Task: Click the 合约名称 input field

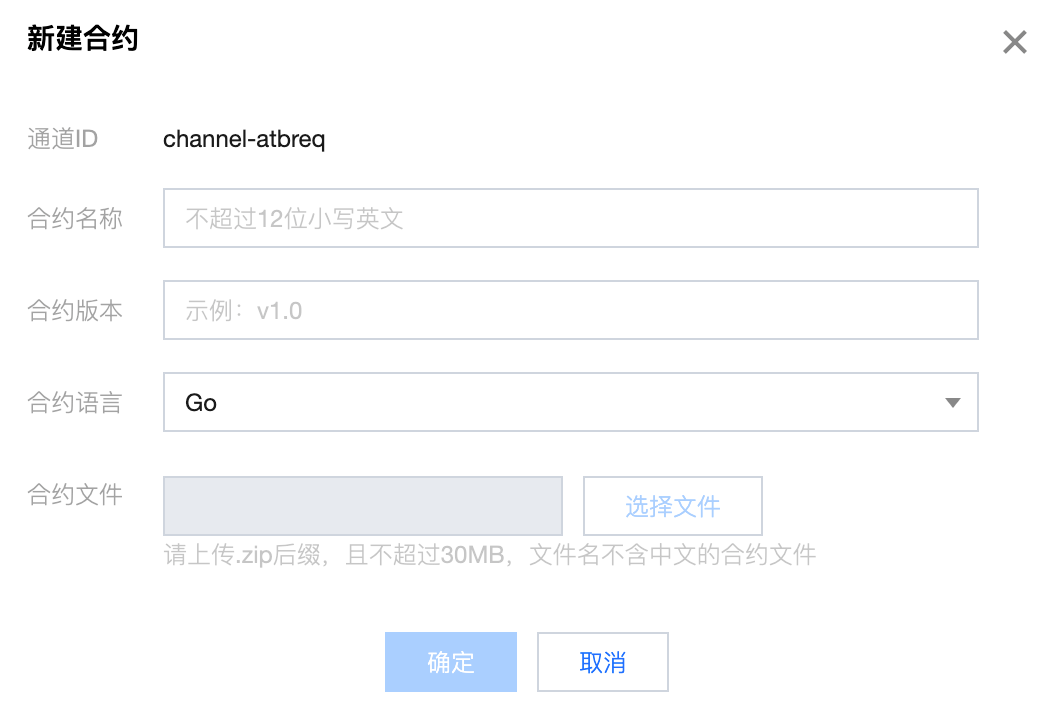Action: [x=570, y=218]
